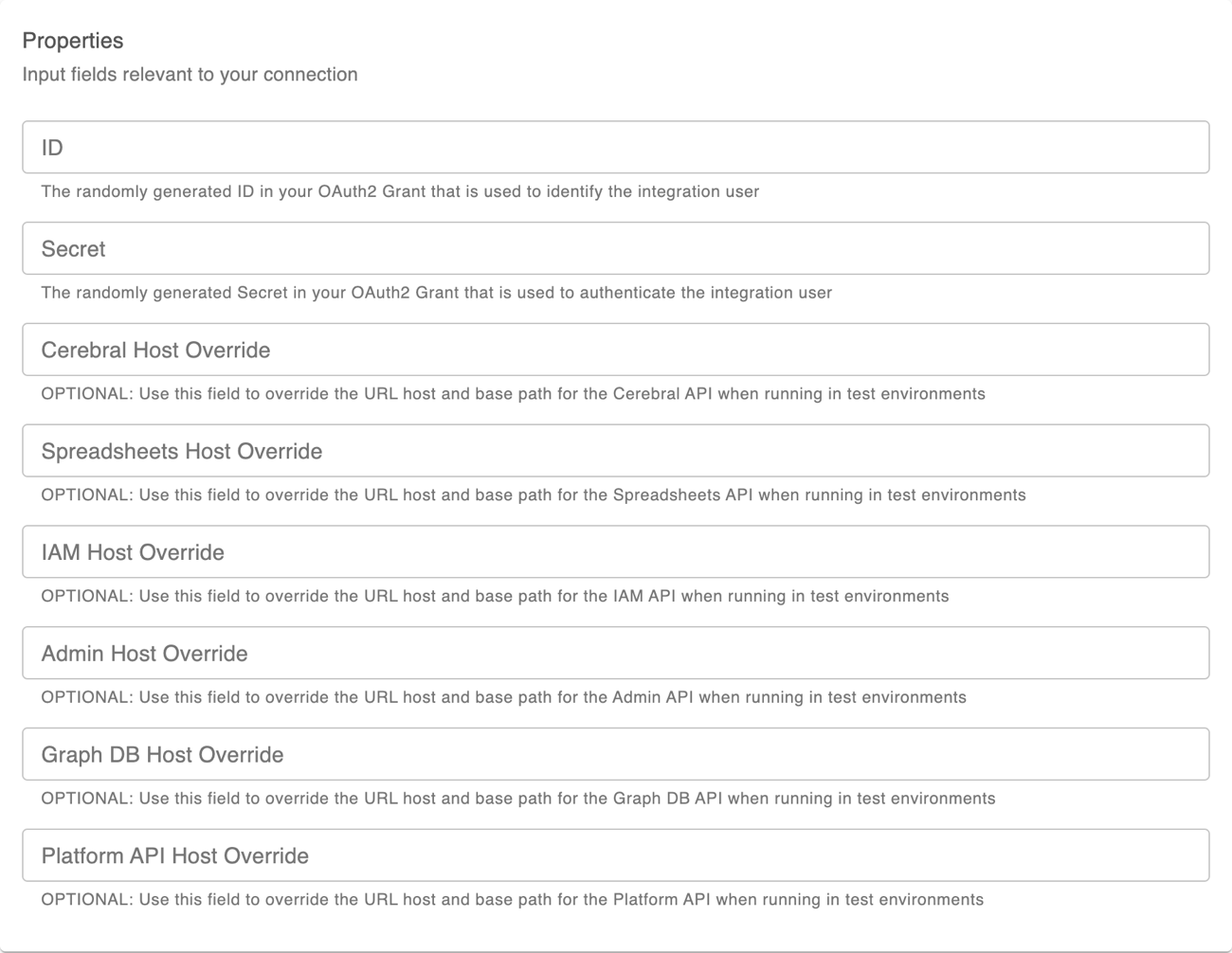Click the description under the Secret field
The image size is (1232, 953).
(x=436, y=293)
